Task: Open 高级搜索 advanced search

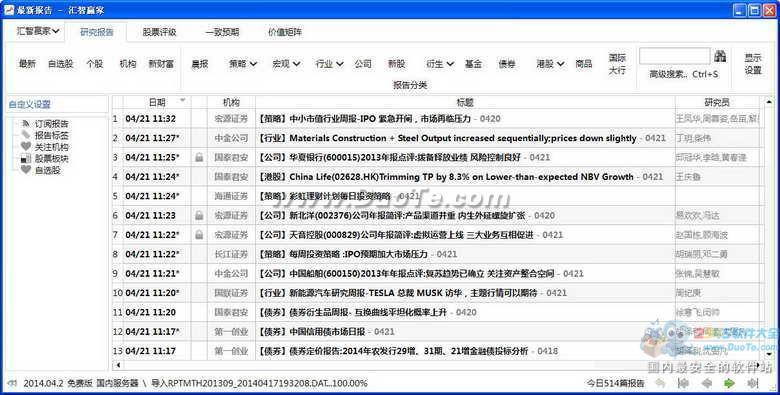Action: pos(683,75)
